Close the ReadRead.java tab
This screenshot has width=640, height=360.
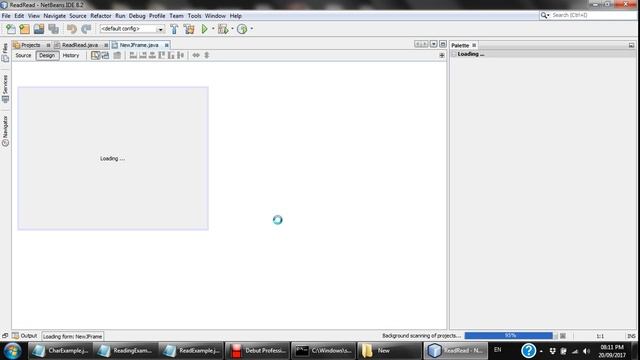pos(106,45)
